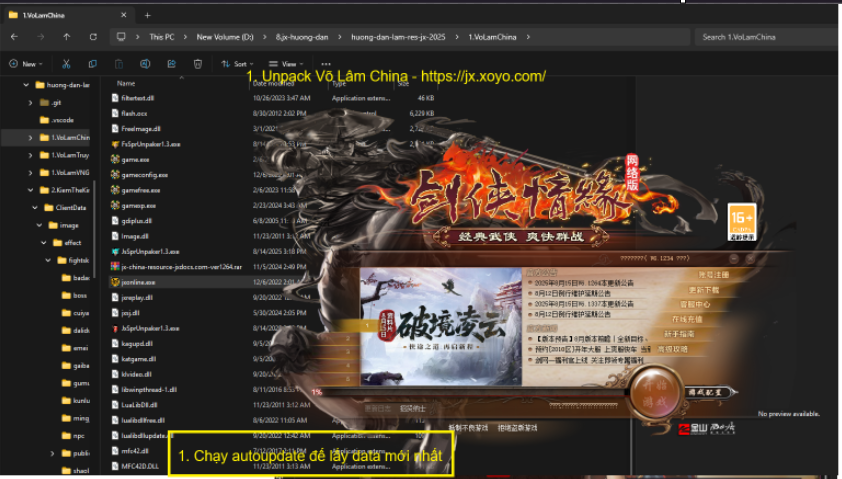Viewport: 842px width, 479px height.
Task: Click the Share icon in toolbar
Action: [x=171, y=63]
